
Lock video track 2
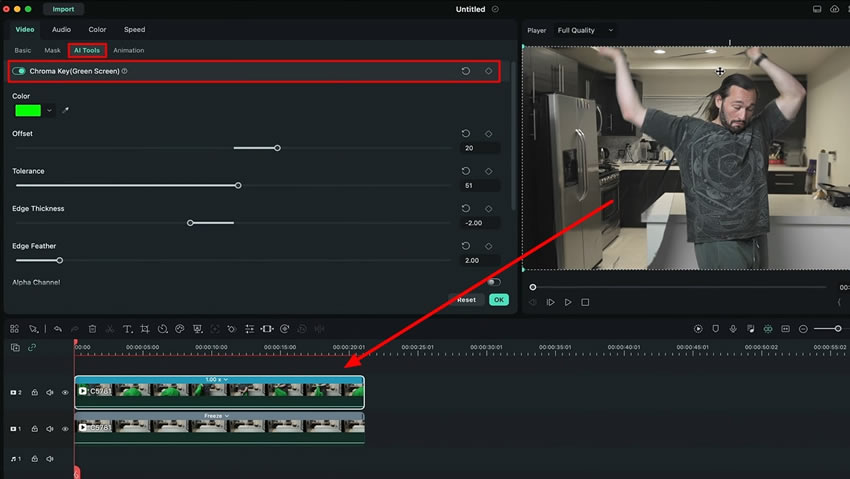(35, 392)
